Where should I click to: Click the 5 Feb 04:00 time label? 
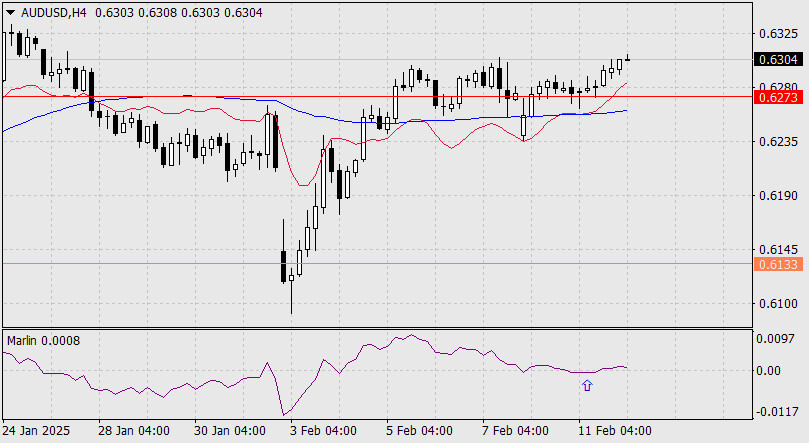pyautogui.click(x=419, y=431)
